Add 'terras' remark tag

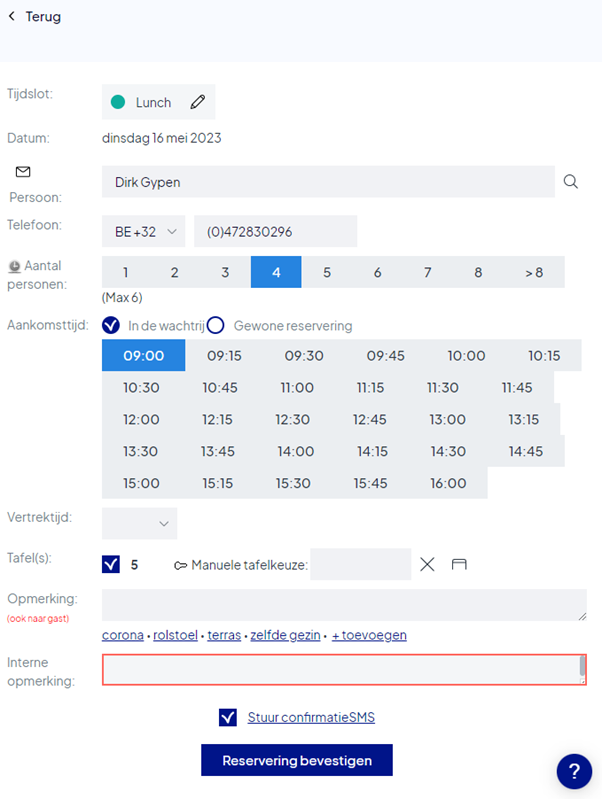pos(224,635)
